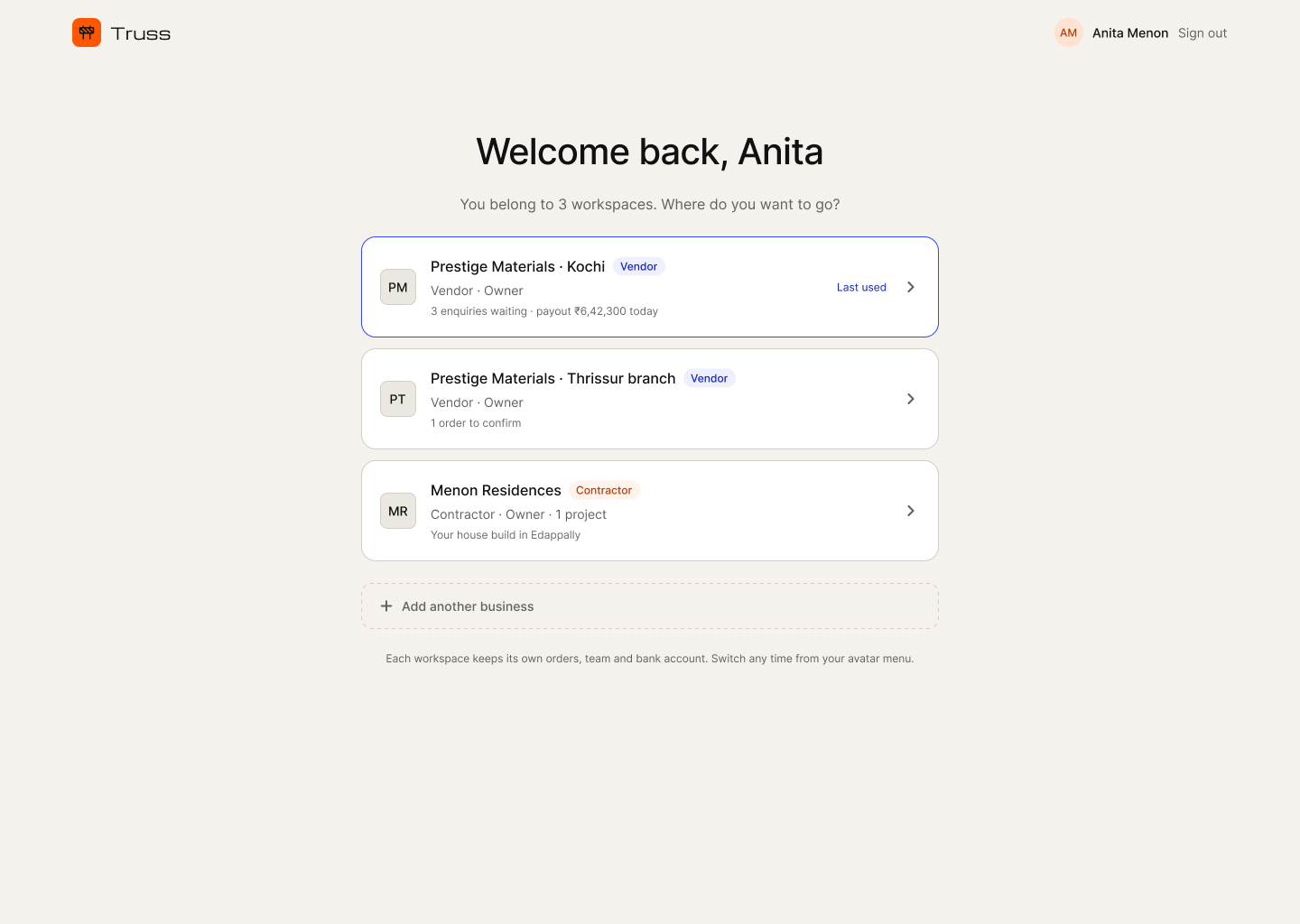Image resolution: width=1300 pixels, height=924 pixels.
Task: Click 'Your house build in Edappally' text
Action: pyautogui.click(x=506, y=535)
